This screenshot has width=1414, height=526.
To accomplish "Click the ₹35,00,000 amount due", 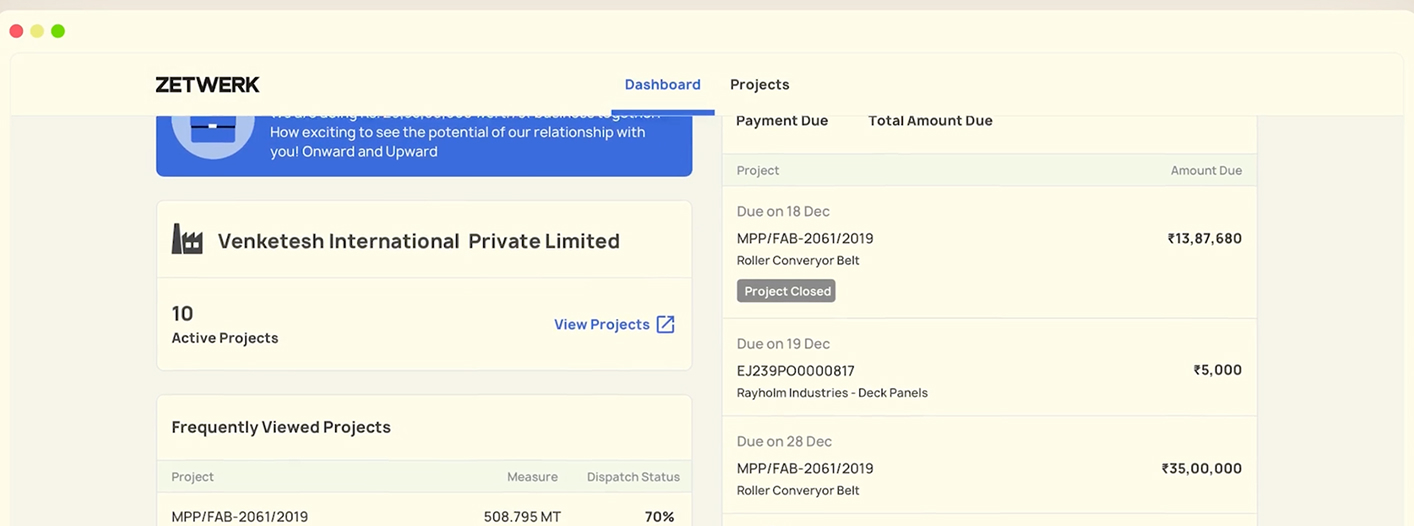I will point(1201,468).
